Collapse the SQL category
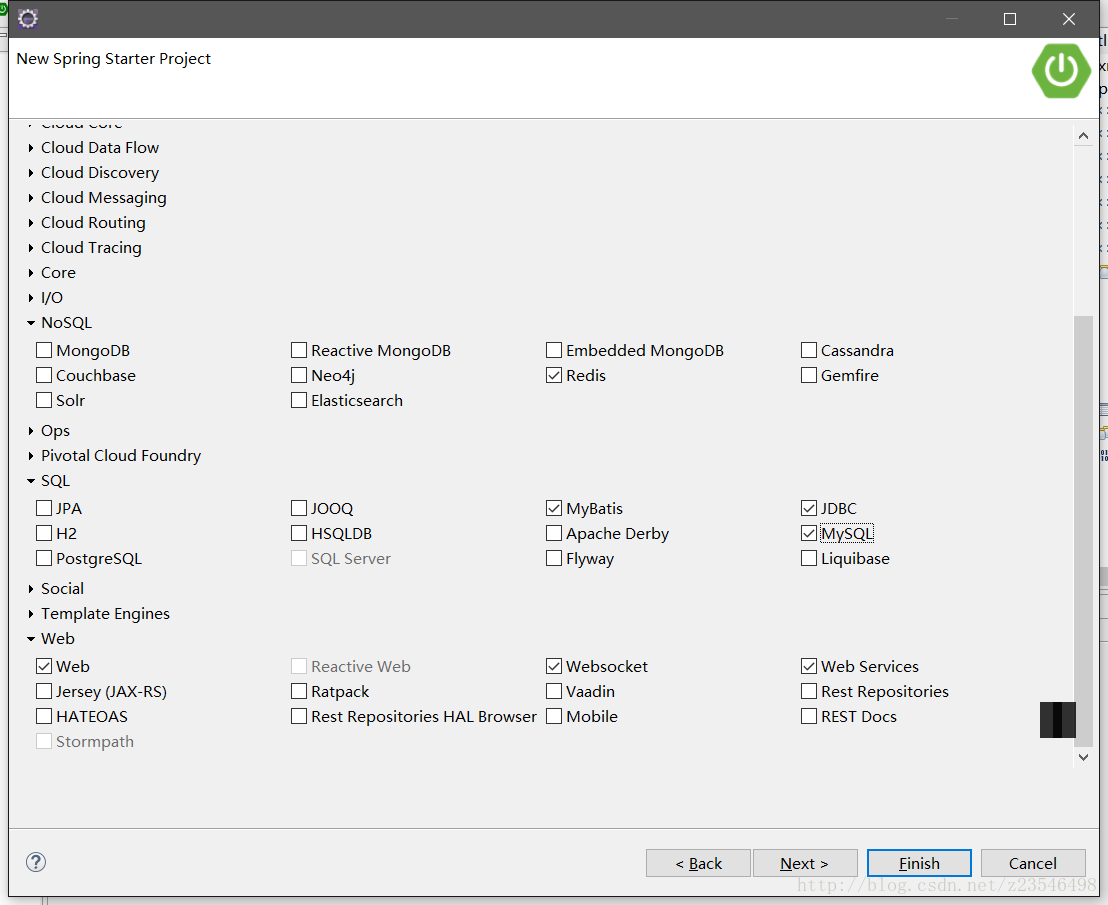This screenshot has height=905, width=1108. point(31,481)
